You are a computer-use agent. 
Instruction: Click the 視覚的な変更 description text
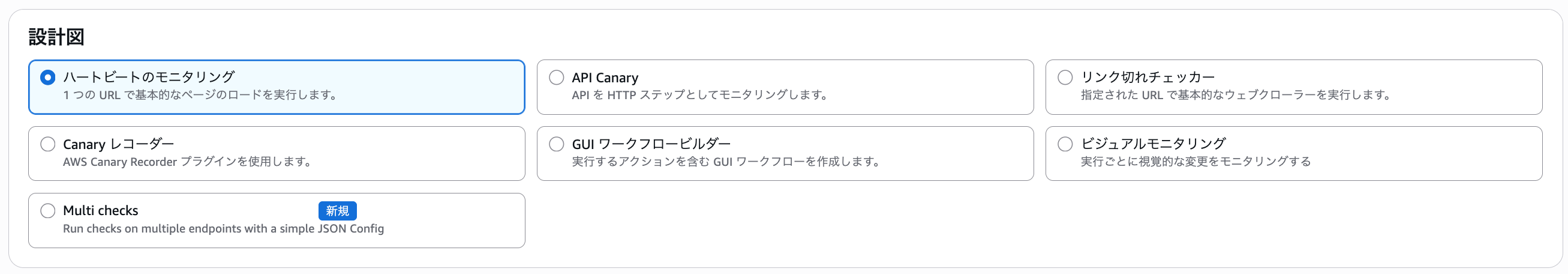tap(1195, 162)
